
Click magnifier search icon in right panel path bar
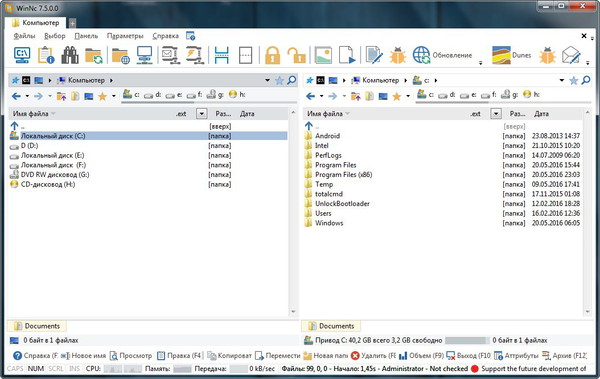586,80
